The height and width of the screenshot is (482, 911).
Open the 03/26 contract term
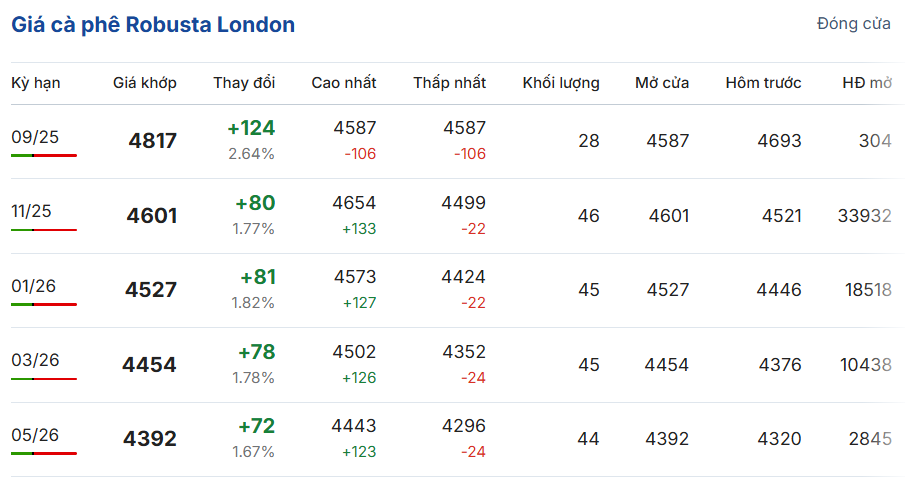35,360
